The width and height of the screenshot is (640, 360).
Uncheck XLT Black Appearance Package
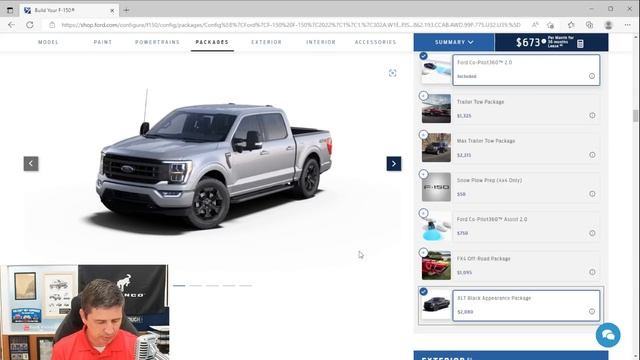point(423,291)
